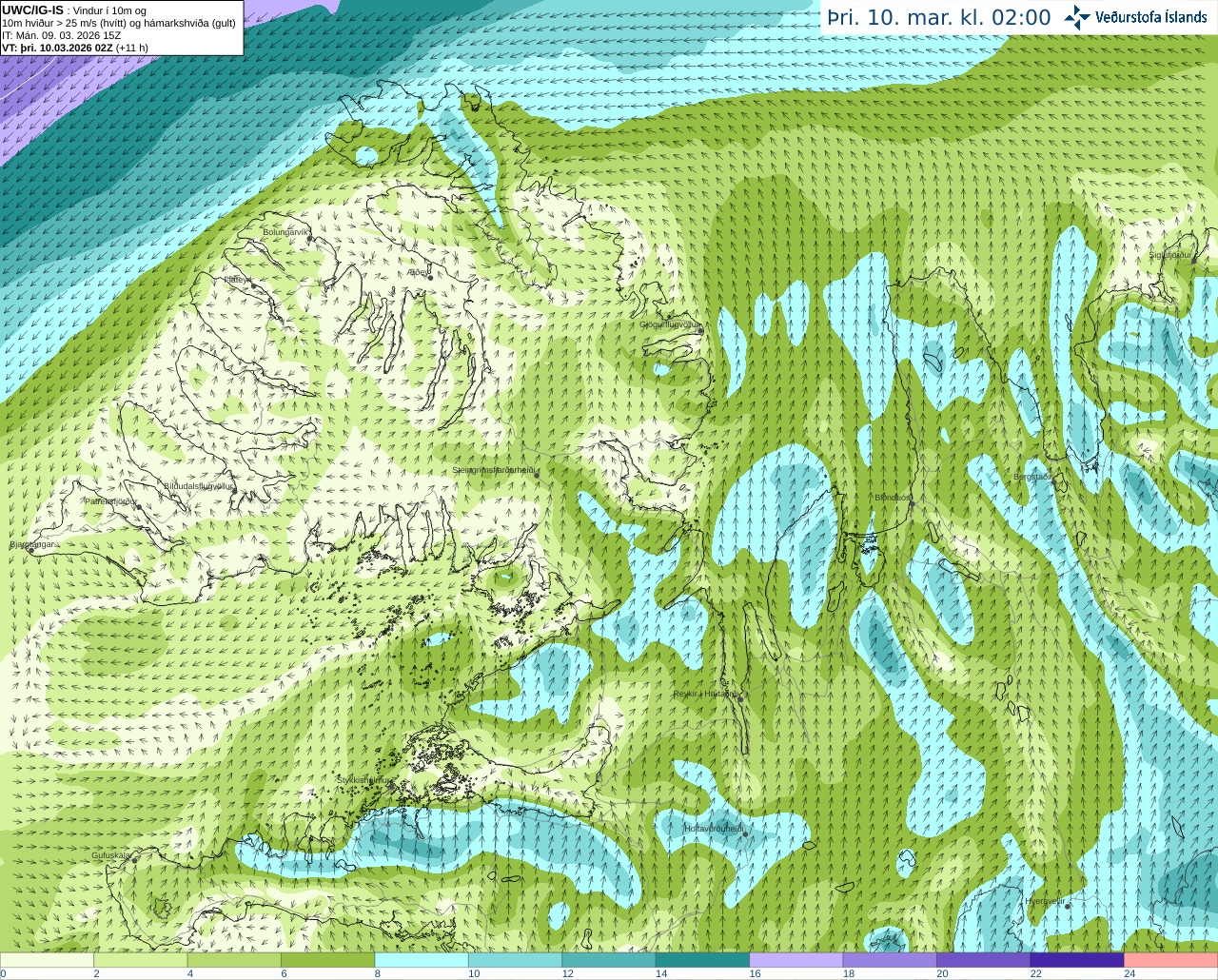Select the 6–8 m/s green legend swatch
This screenshot has height=980, width=1218.
pyautogui.click(x=328, y=960)
